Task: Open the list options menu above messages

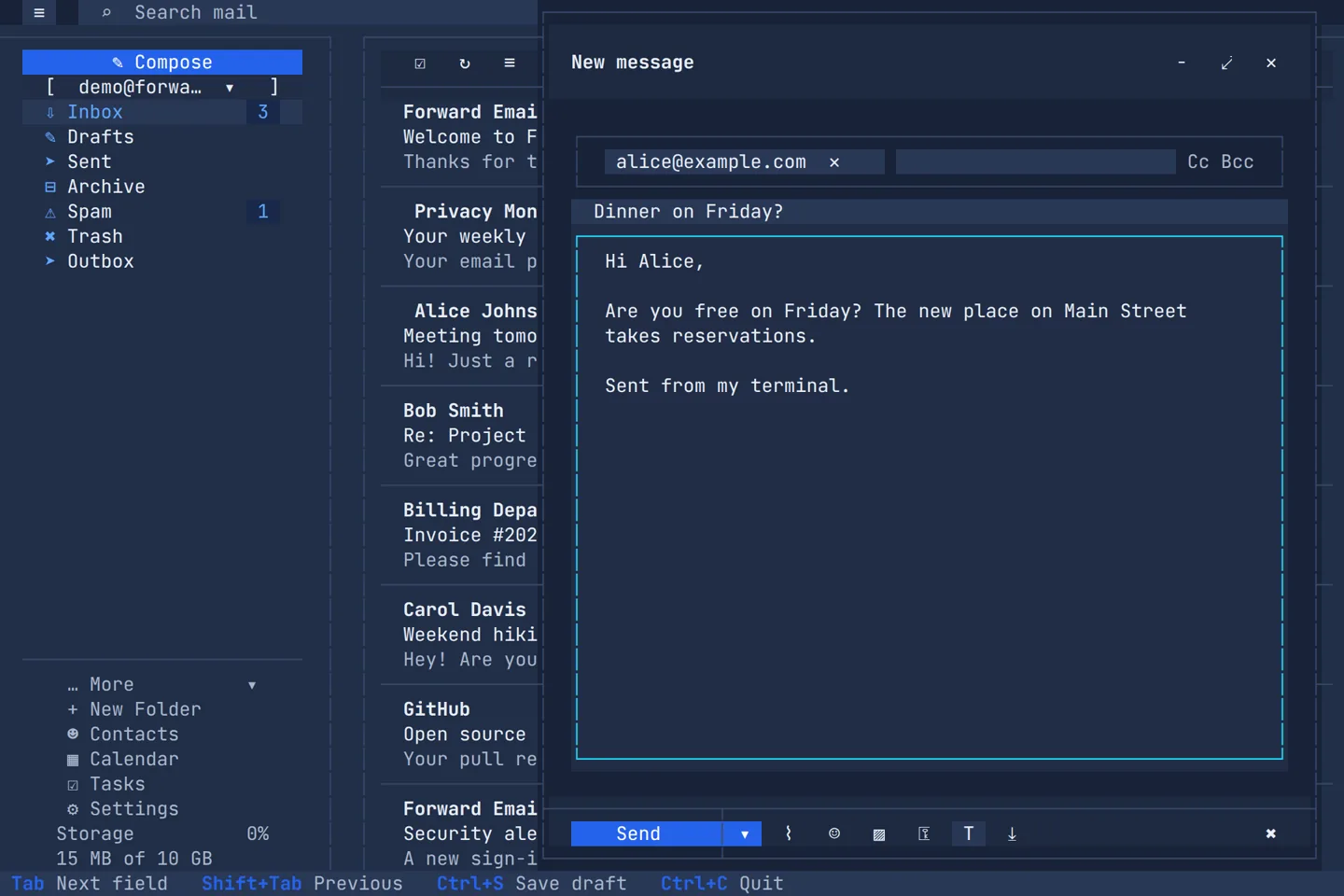Action: point(510,63)
